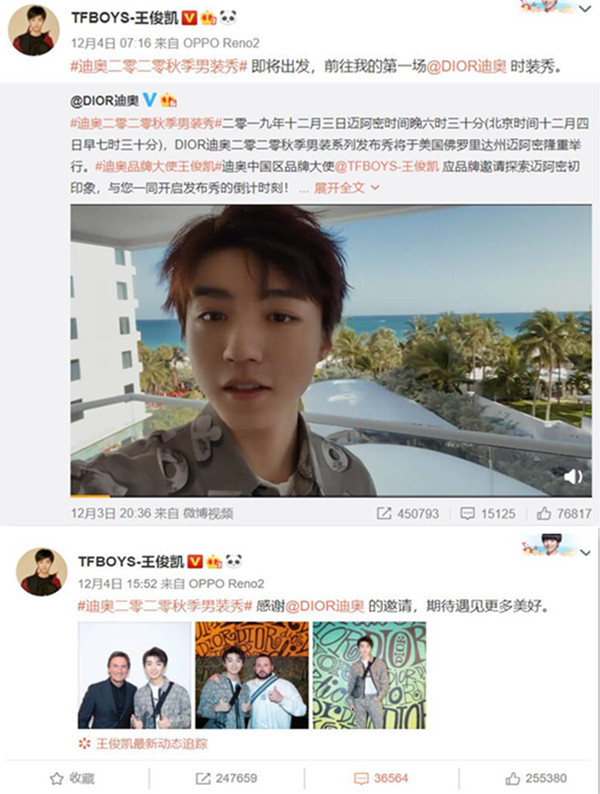Click @TFBOYS-王俊凯 mention in quoted post
The width and height of the screenshot is (600, 794).
click(386, 166)
